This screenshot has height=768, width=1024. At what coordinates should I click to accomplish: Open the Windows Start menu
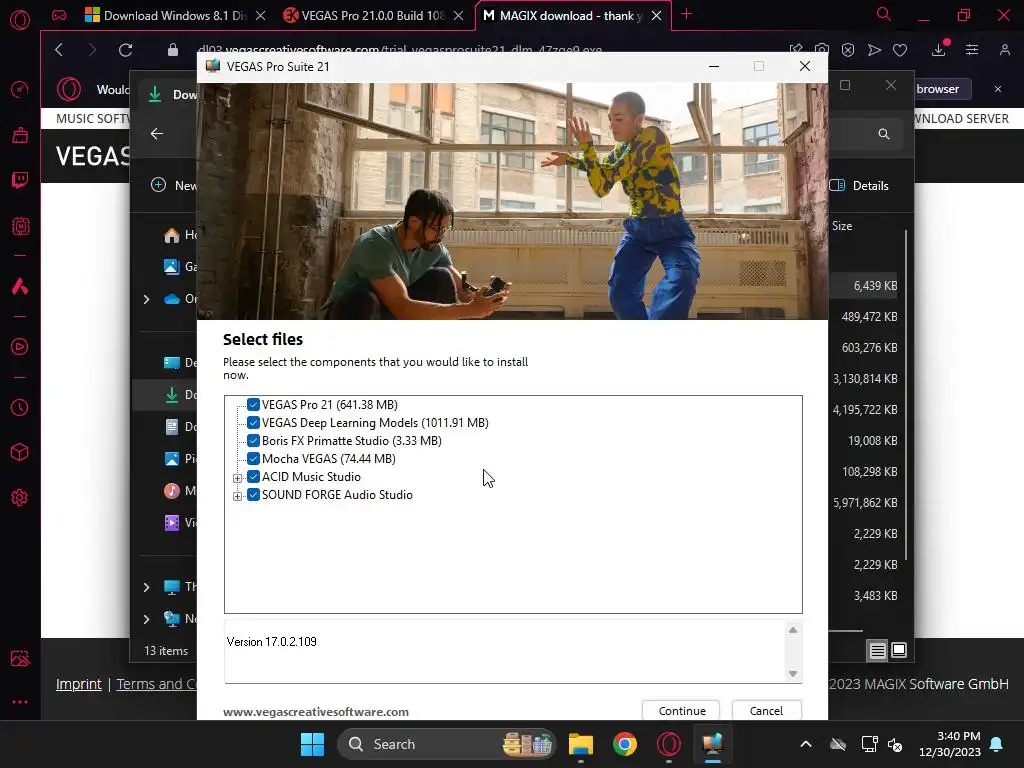click(x=312, y=744)
